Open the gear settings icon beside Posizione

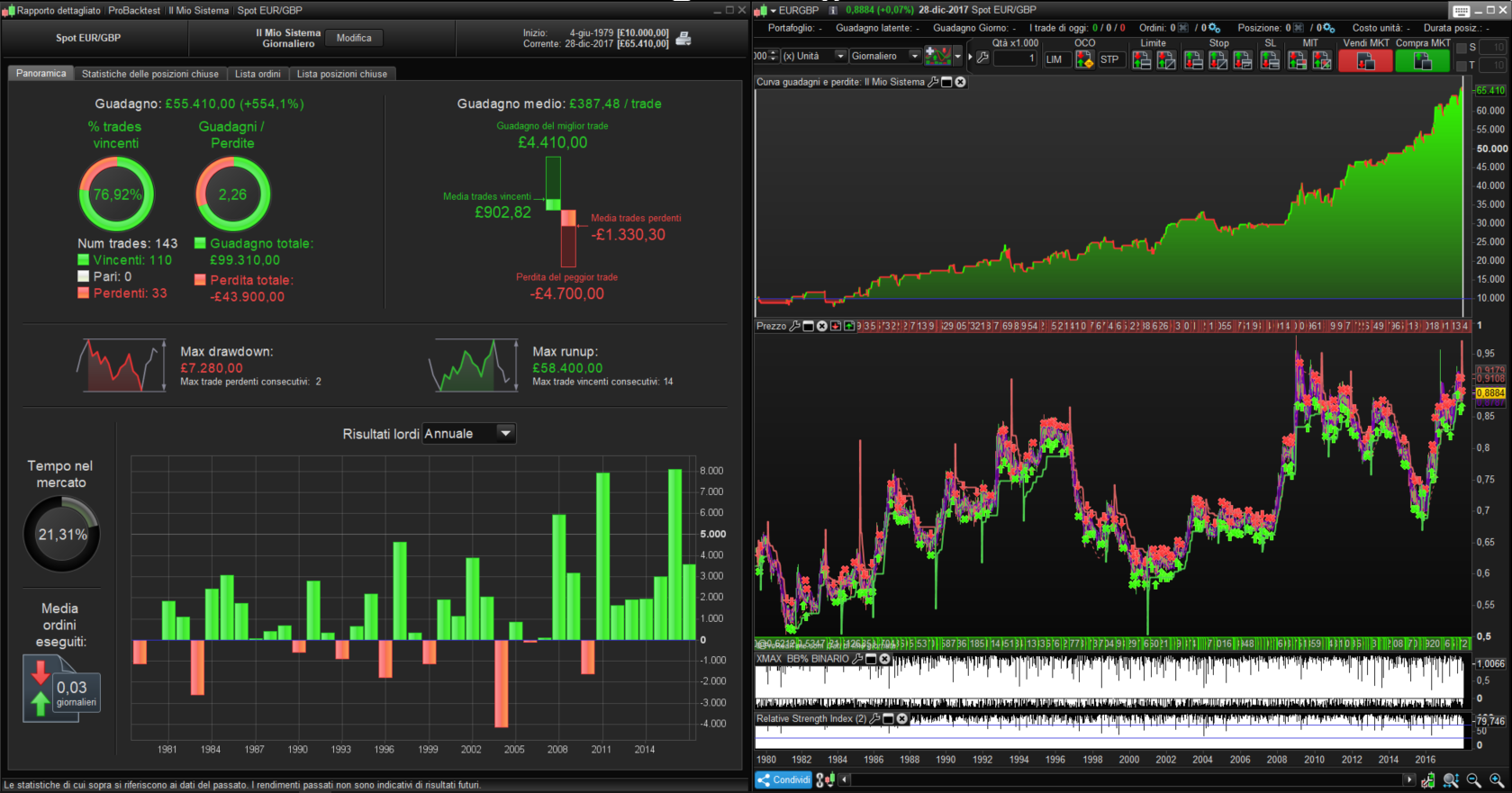click(x=1328, y=28)
